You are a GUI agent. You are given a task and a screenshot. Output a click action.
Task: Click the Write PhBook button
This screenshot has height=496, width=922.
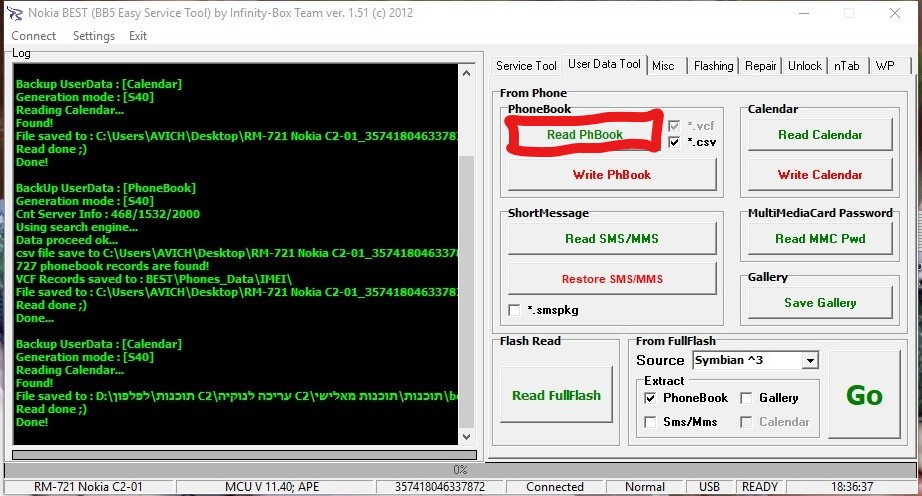pyautogui.click(x=612, y=175)
